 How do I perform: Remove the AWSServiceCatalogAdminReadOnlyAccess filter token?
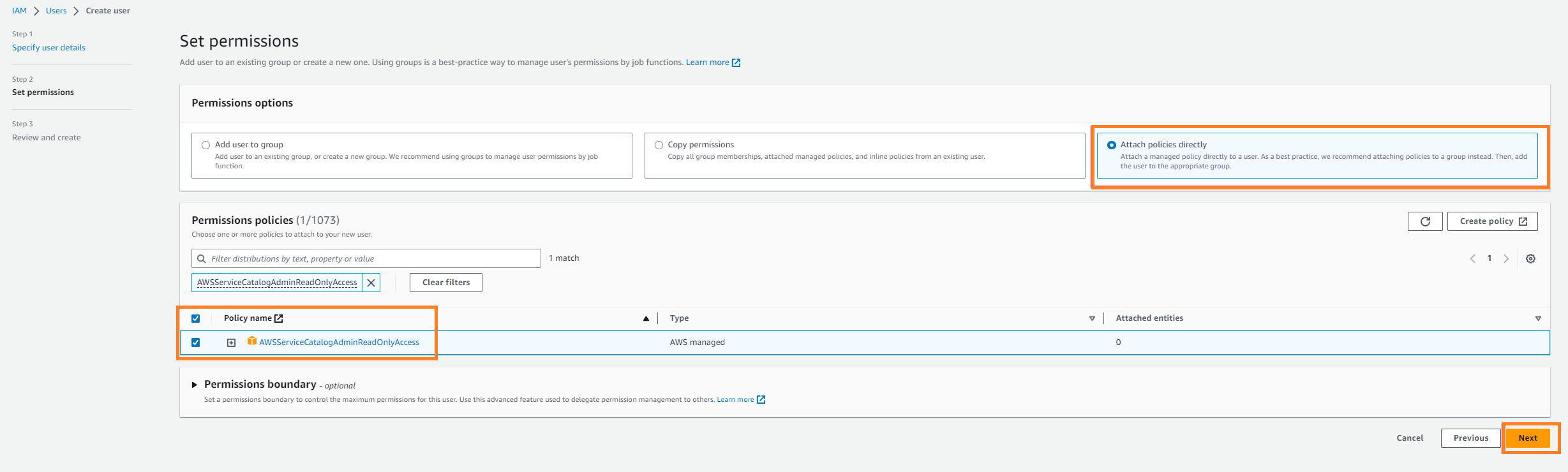(x=371, y=283)
